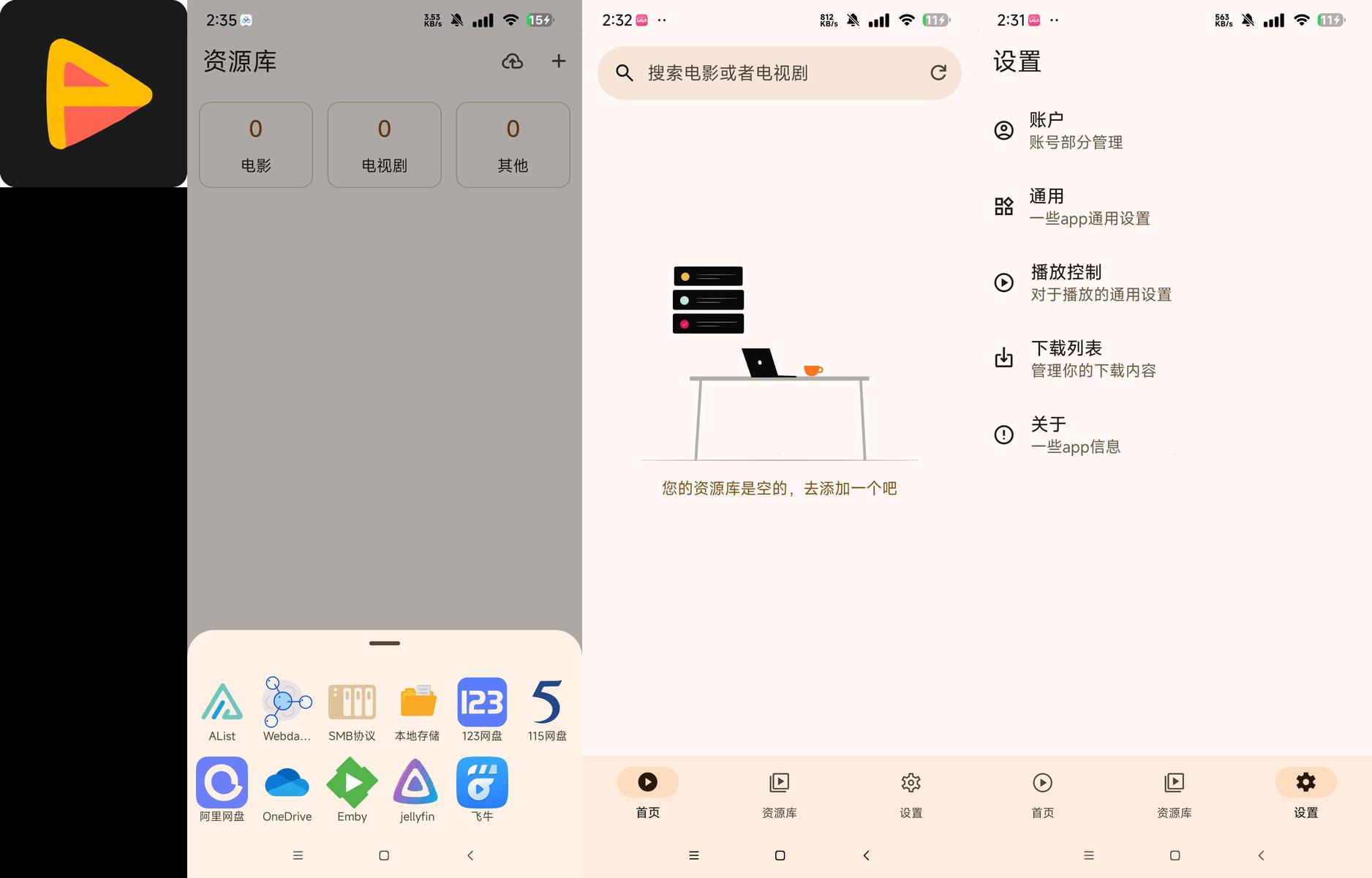Tap the empty library message 您的资源库是空的
Image resolution: width=1372 pixels, height=878 pixels.
(780, 488)
